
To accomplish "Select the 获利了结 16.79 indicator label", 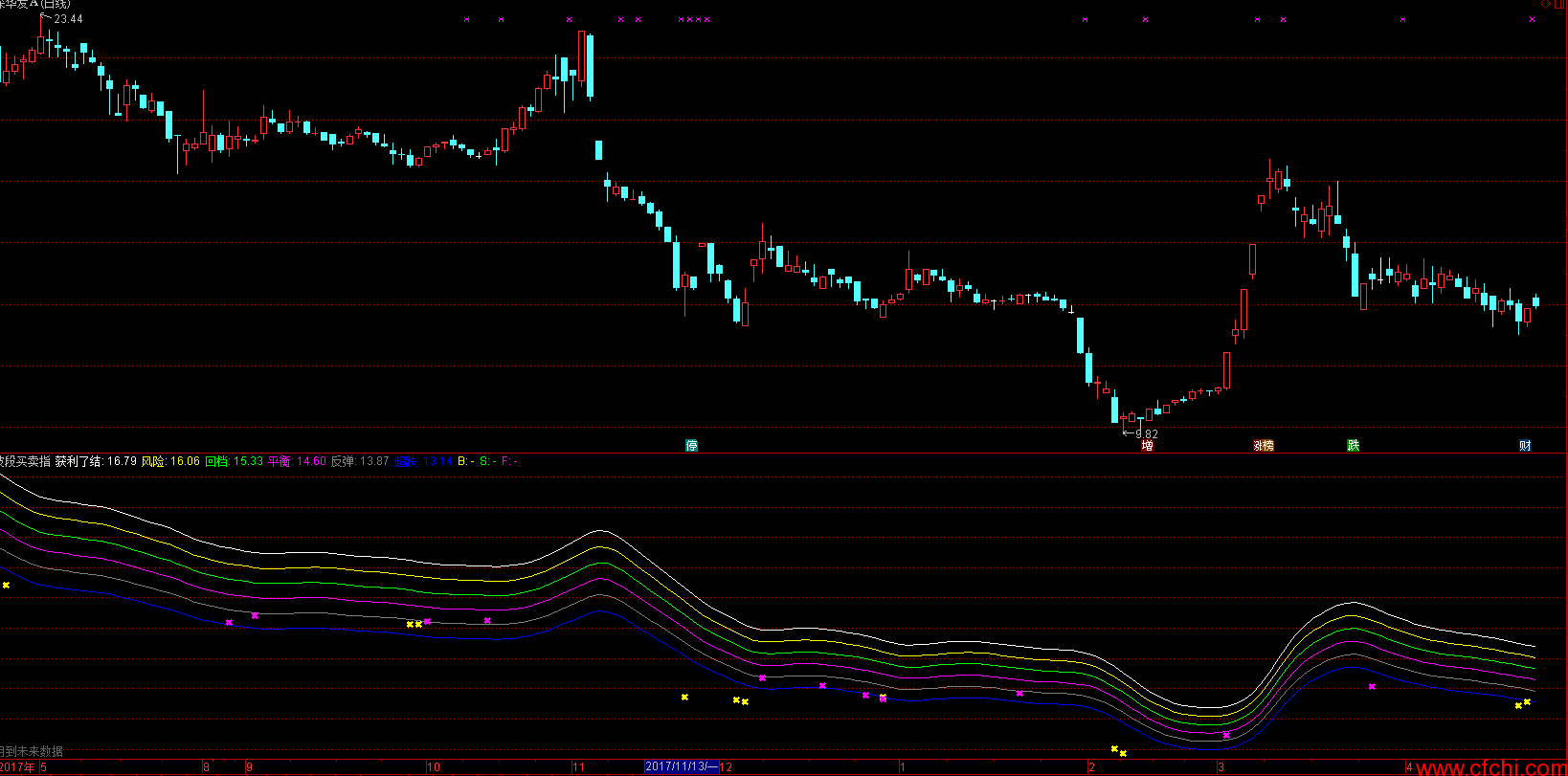I will point(96,461).
